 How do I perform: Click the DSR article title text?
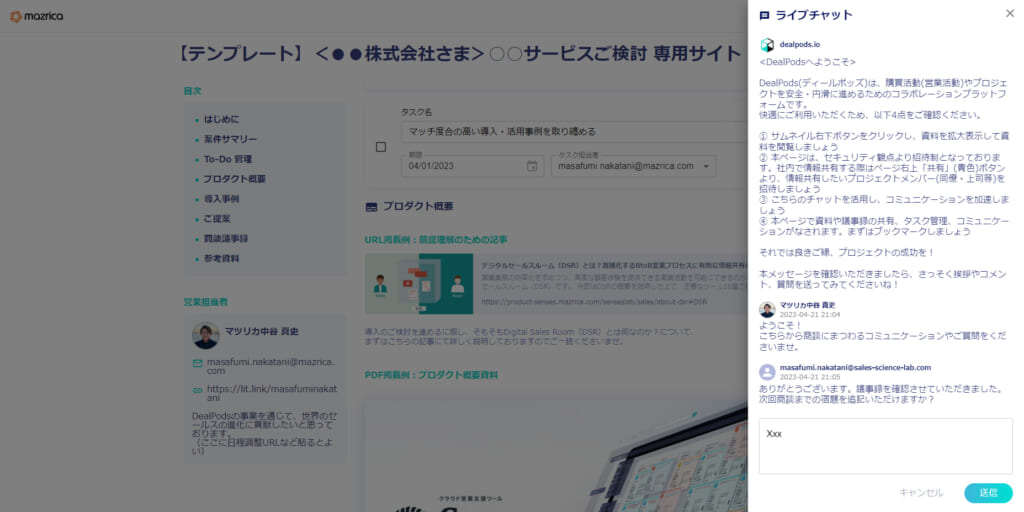[614, 266]
